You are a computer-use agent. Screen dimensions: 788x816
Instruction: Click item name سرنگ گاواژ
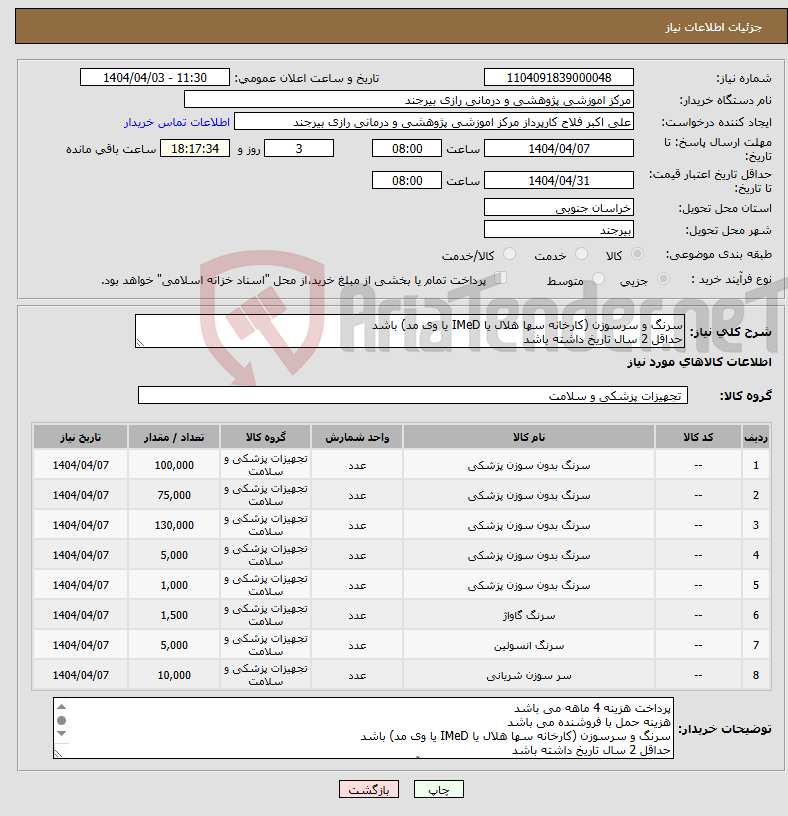529,615
